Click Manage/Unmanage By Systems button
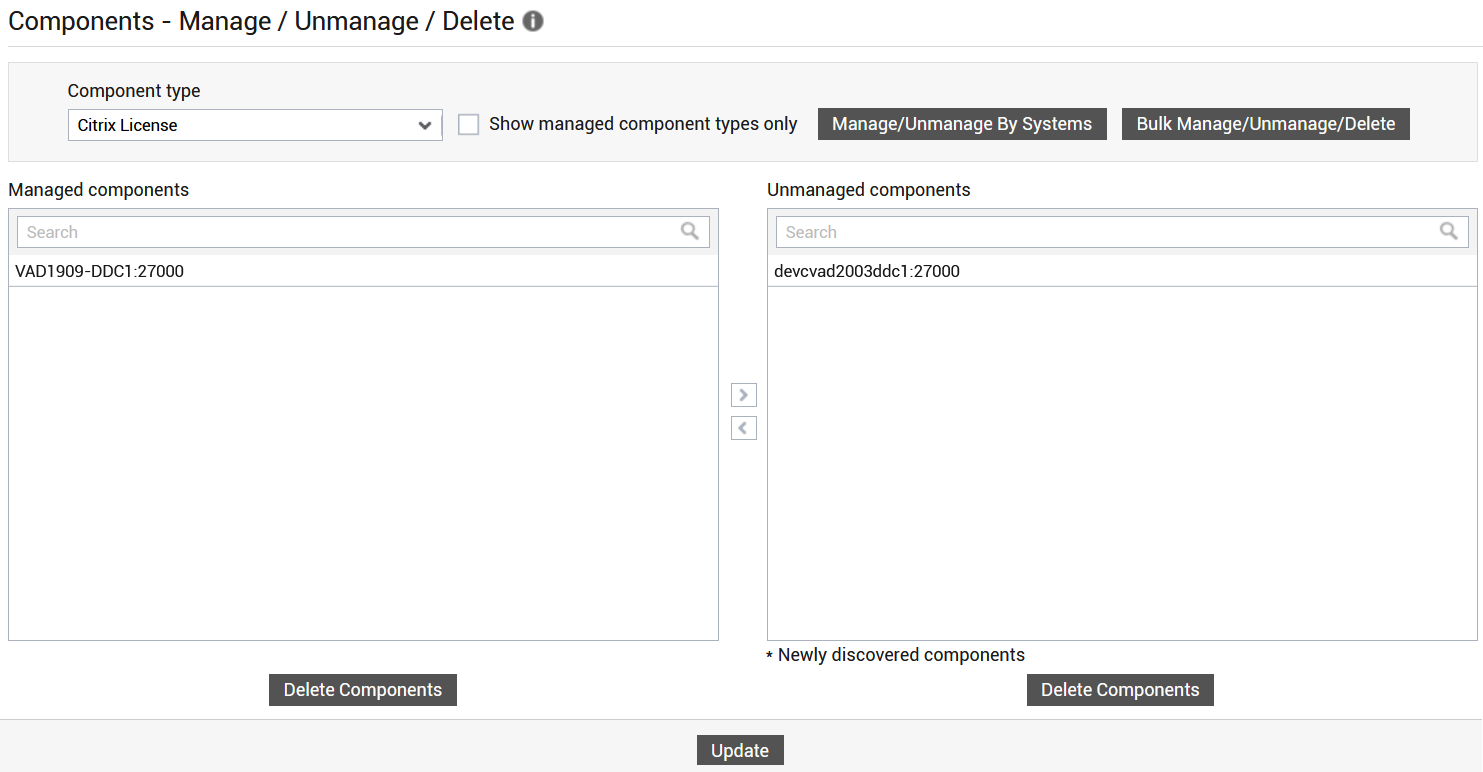 [x=962, y=124]
